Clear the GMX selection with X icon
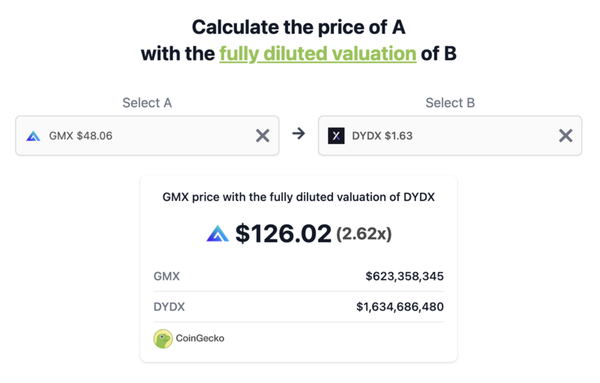The height and width of the screenshot is (383, 600). [262, 135]
